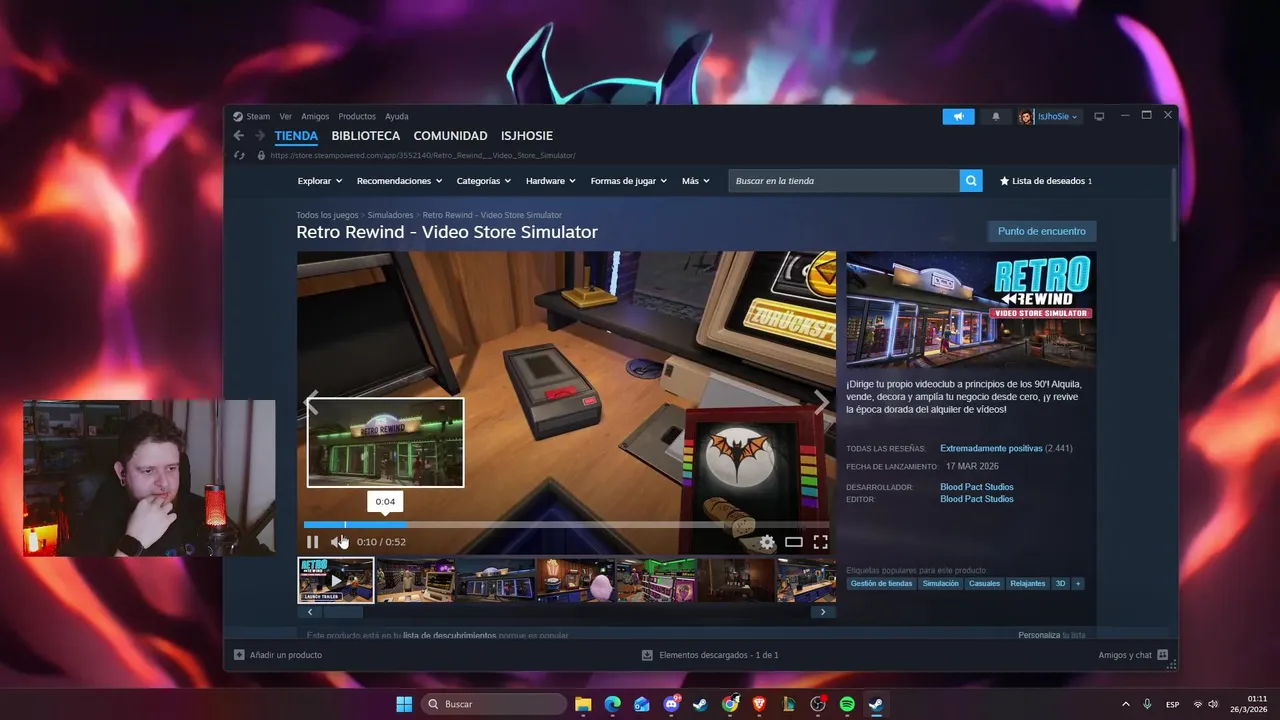This screenshot has width=1280, height=720.
Task: Open Amigos y chat panel
Action: click(1133, 655)
